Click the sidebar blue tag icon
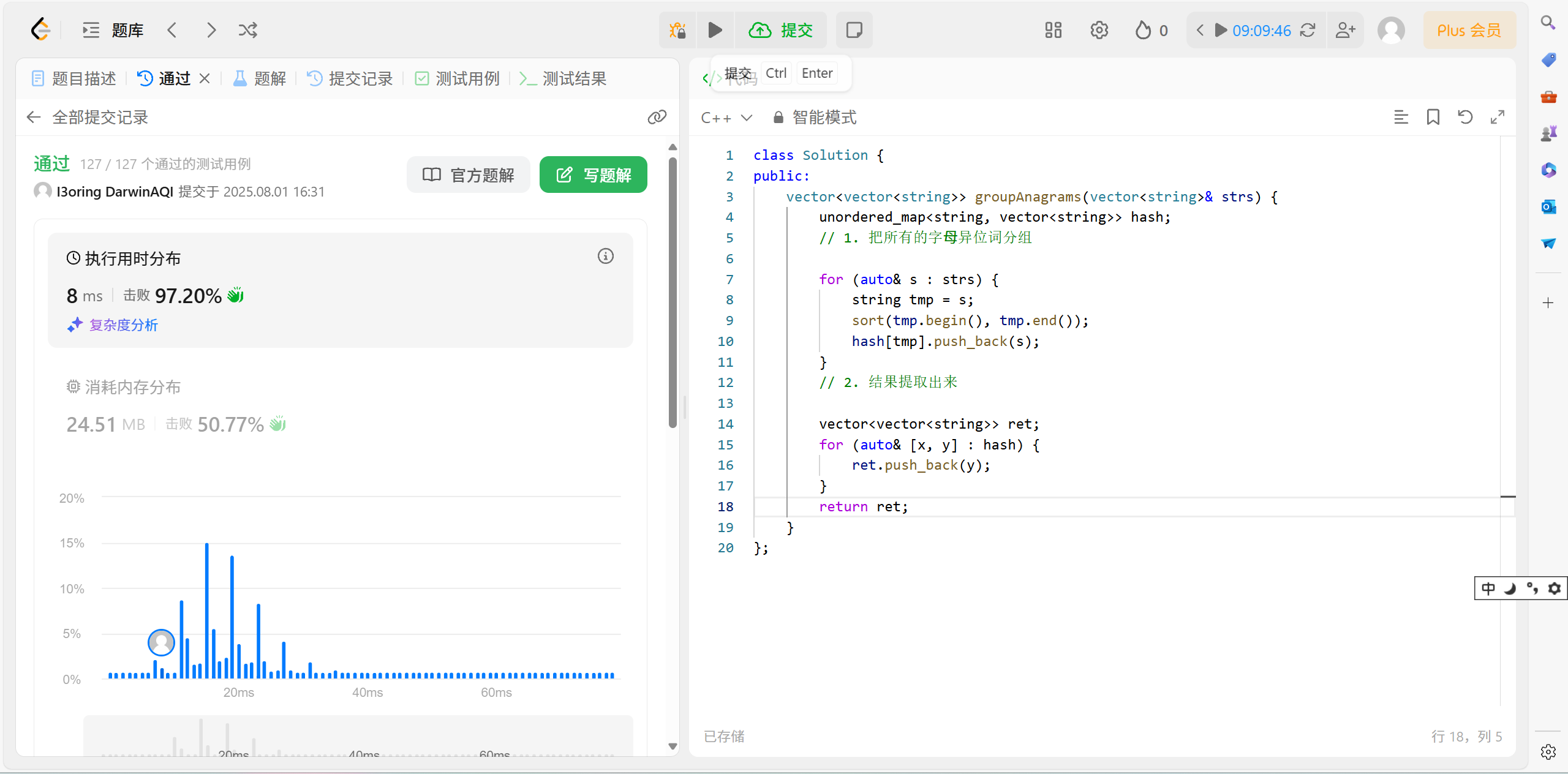This screenshot has width=1568, height=774. pos(1548,59)
